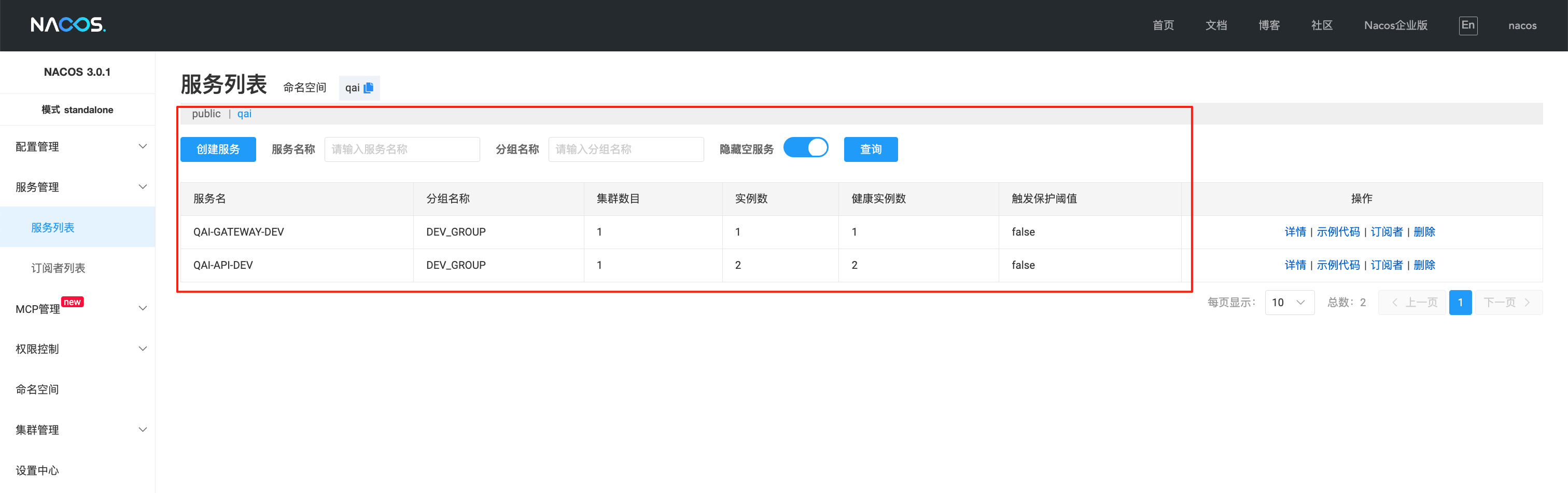Expand the MCP管理 menu
Screen dimensions: 1568x493
tap(77, 308)
